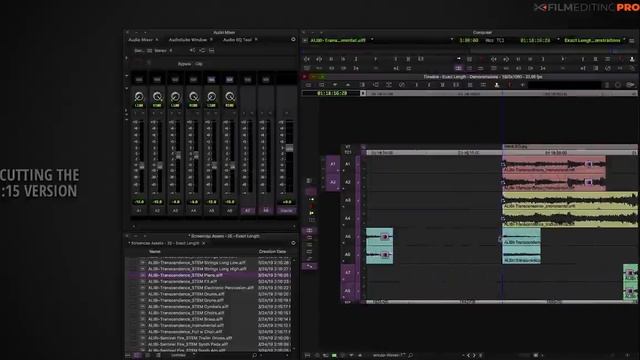Toggle highlighted record track A7 selector
This screenshot has width=640, height=360.
(348, 273)
